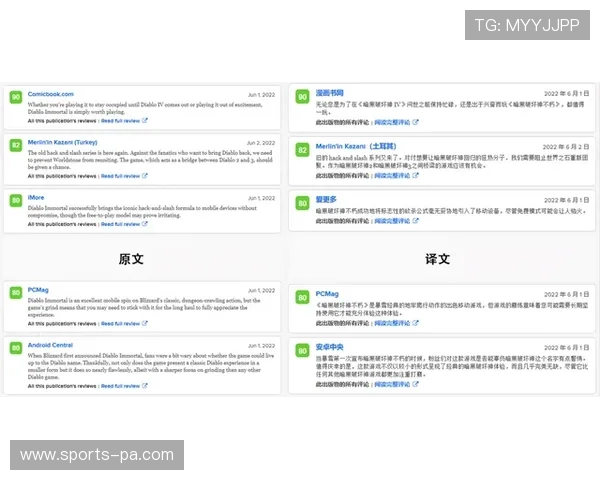Viewport: 600px width, 480px height.
Task: Click All this publication's reviews under iMore
Action: pos(62,224)
